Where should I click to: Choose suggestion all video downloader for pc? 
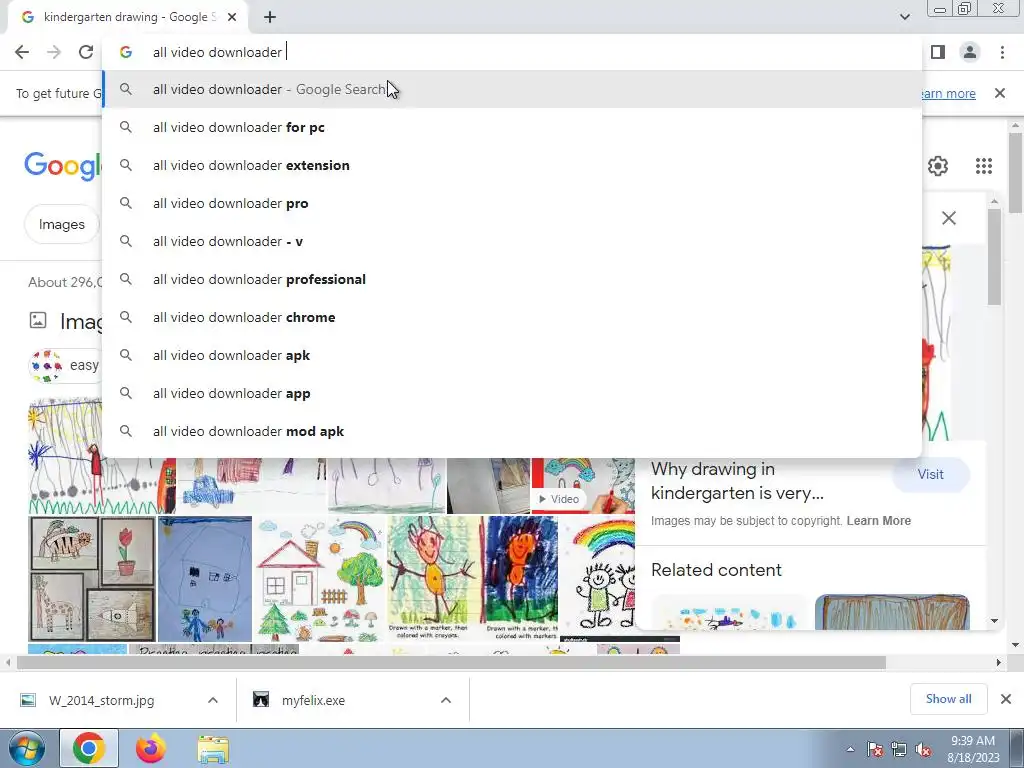(x=512, y=127)
